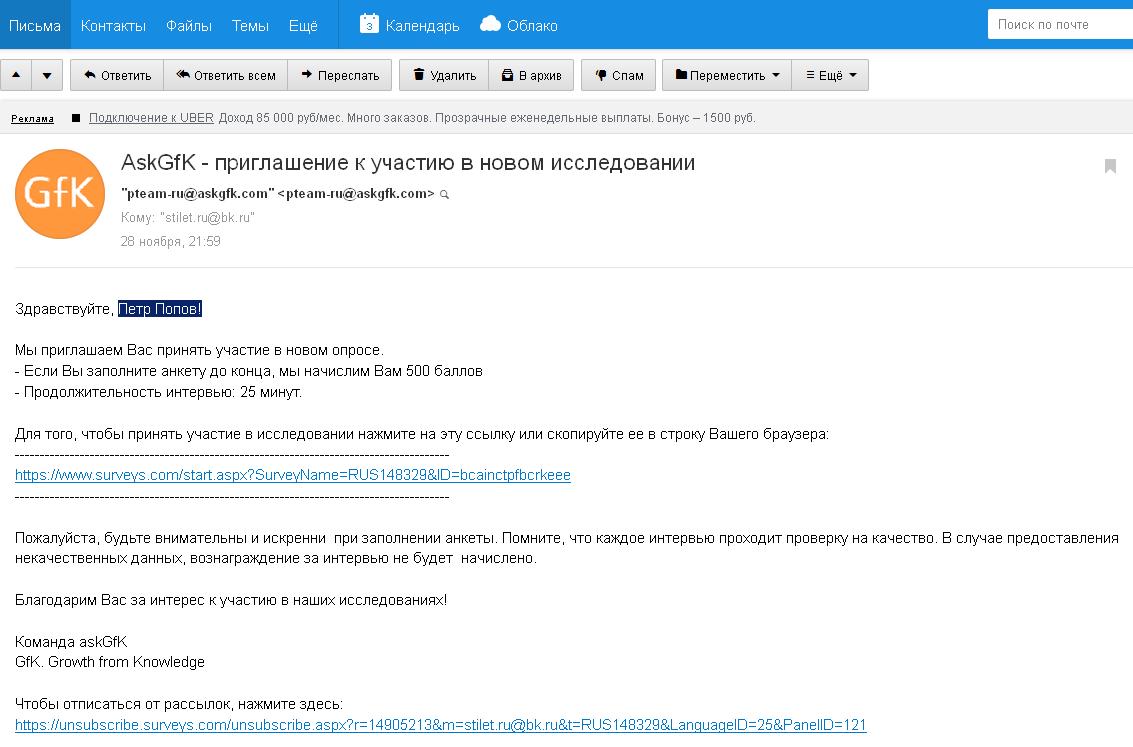Open the Контакты tab
This screenshot has height=747, width=1133.
coord(113,25)
